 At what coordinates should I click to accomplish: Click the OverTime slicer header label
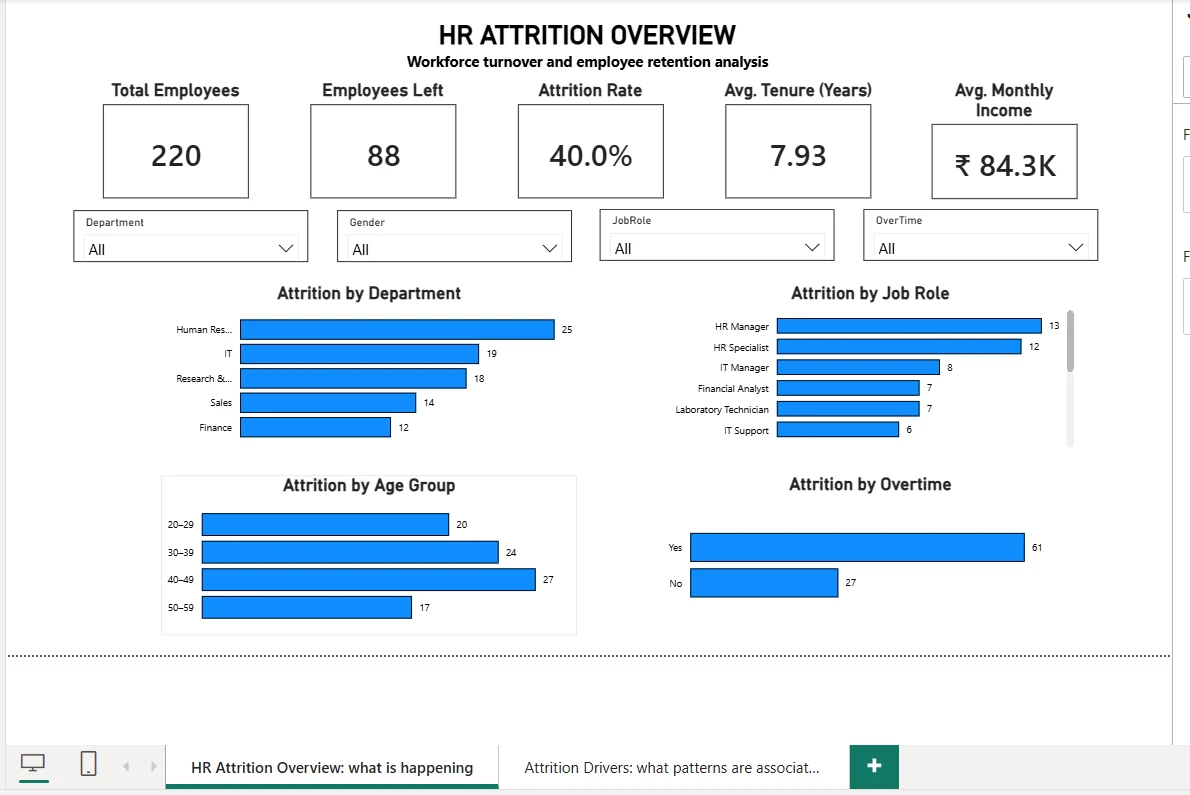[899, 220]
